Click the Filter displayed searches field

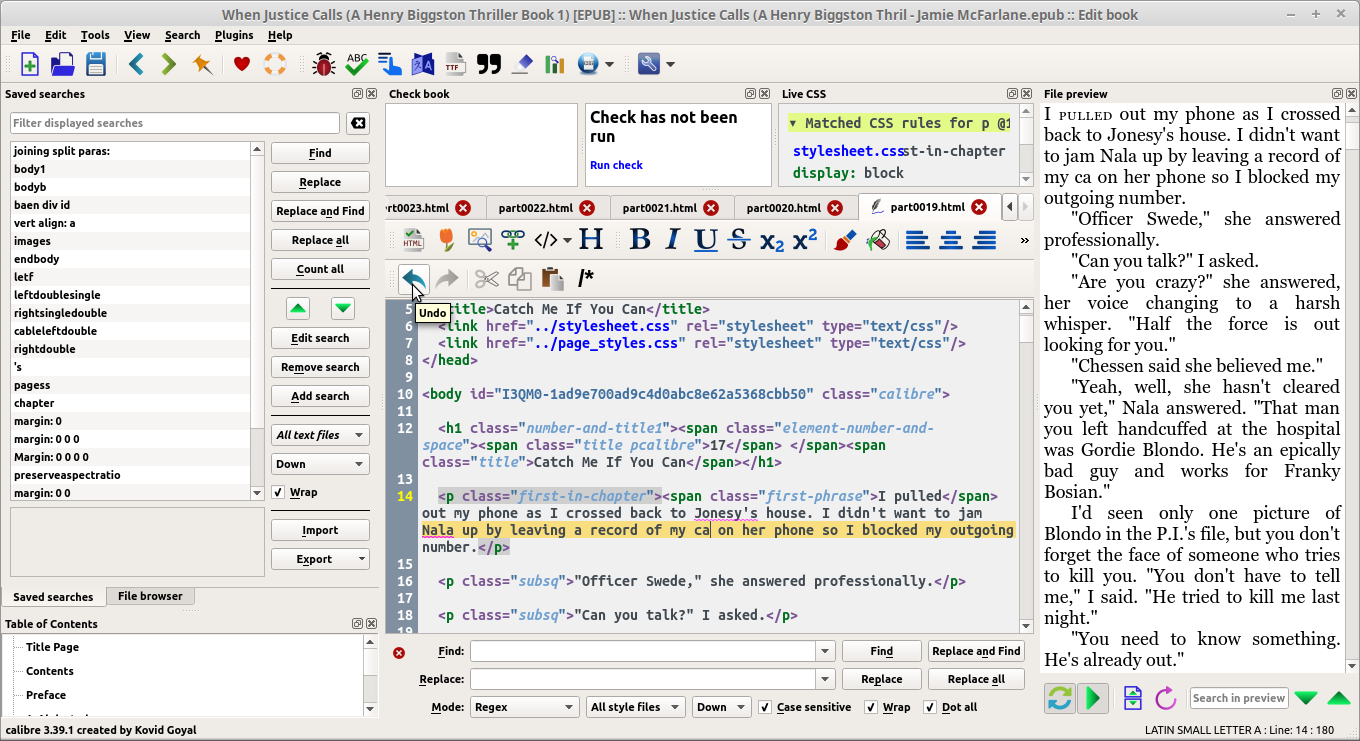point(175,123)
